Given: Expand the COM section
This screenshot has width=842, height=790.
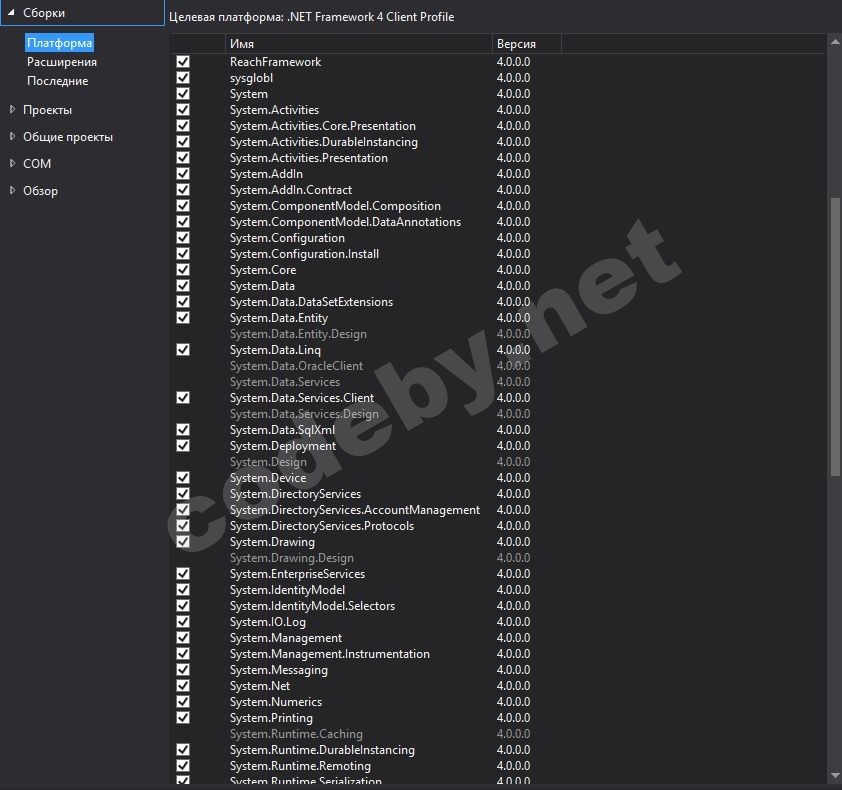Looking at the screenshot, I should (12, 163).
